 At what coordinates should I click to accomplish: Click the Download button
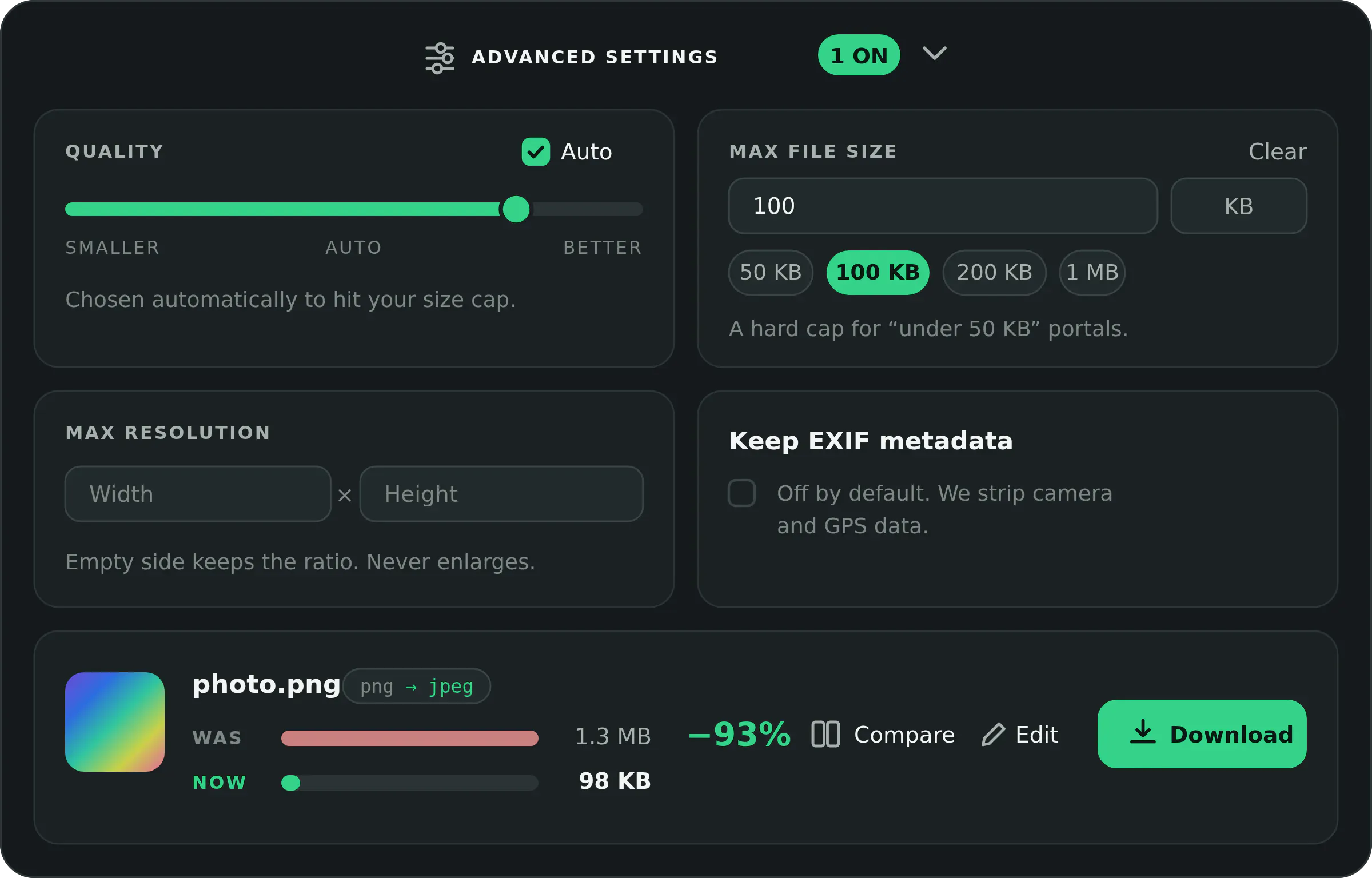coord(1202,734)
